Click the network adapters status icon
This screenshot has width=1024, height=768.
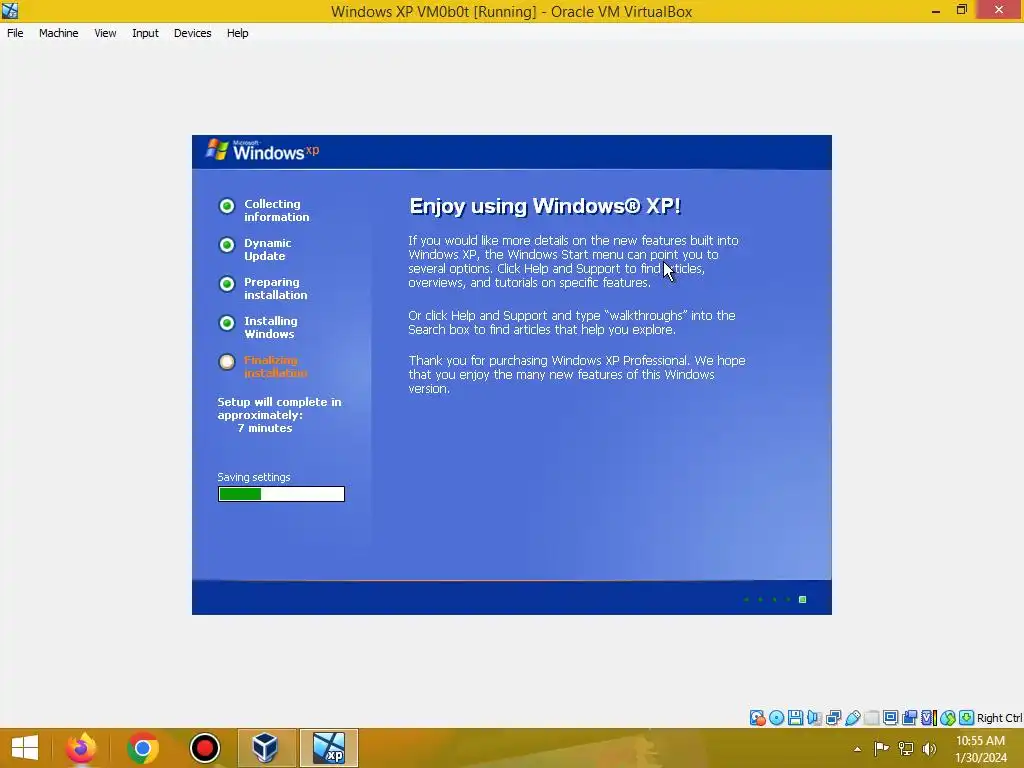point(833,718)
